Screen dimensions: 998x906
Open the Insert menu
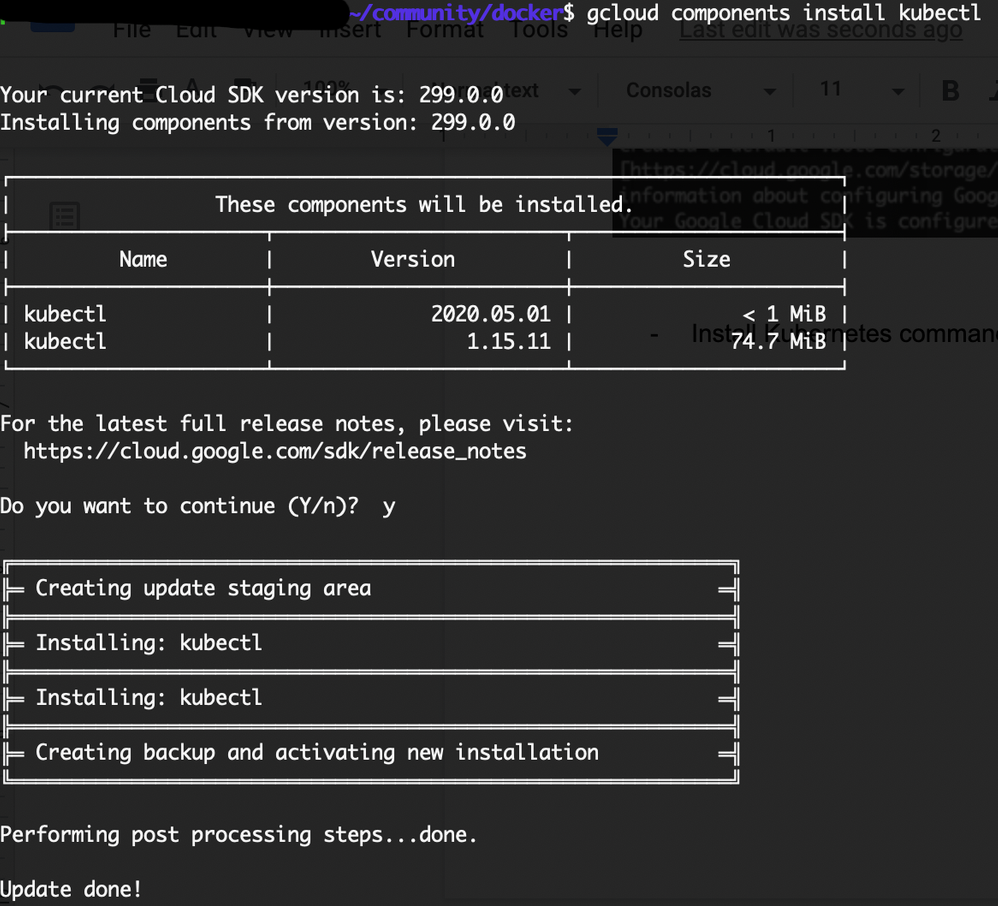pyautogui.click(x=349, y=30)
